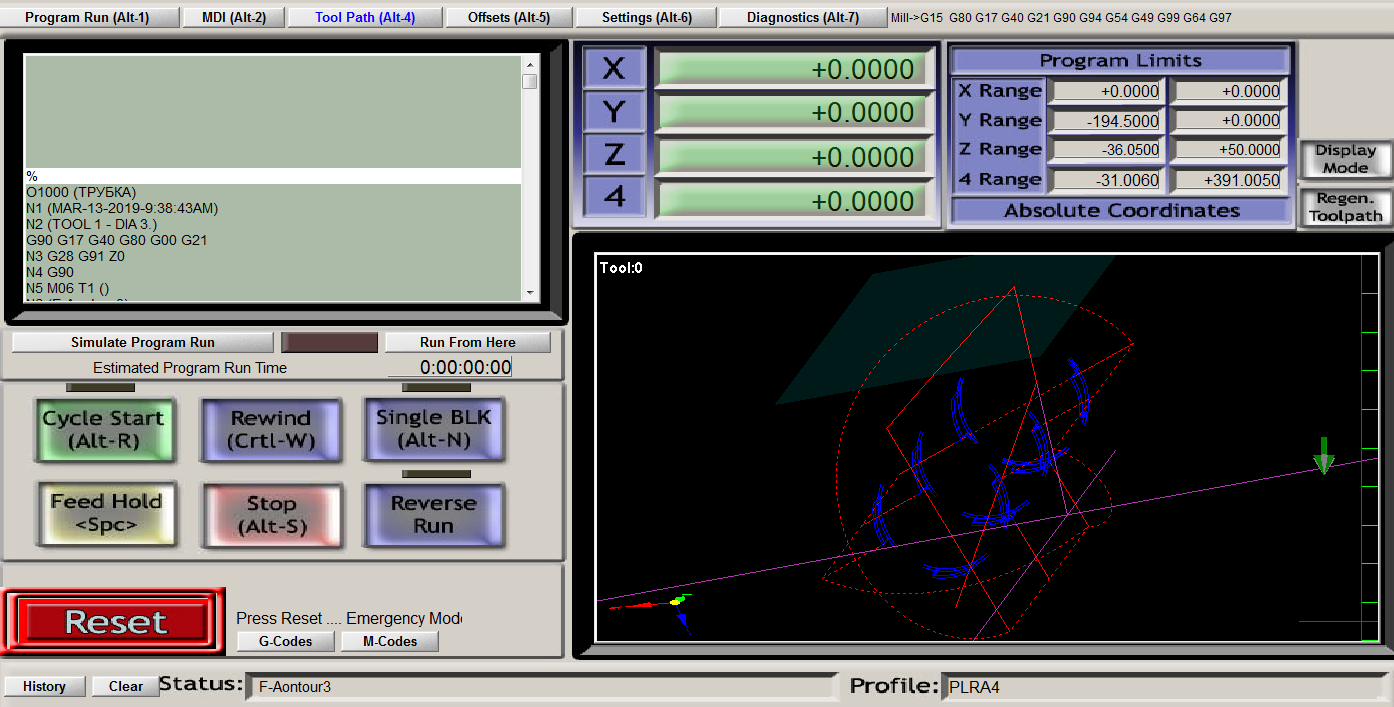The width and height of the screenshot is (1394, 707).
Task: Zero the Z axis button
Action: click(x=614, y=156)
